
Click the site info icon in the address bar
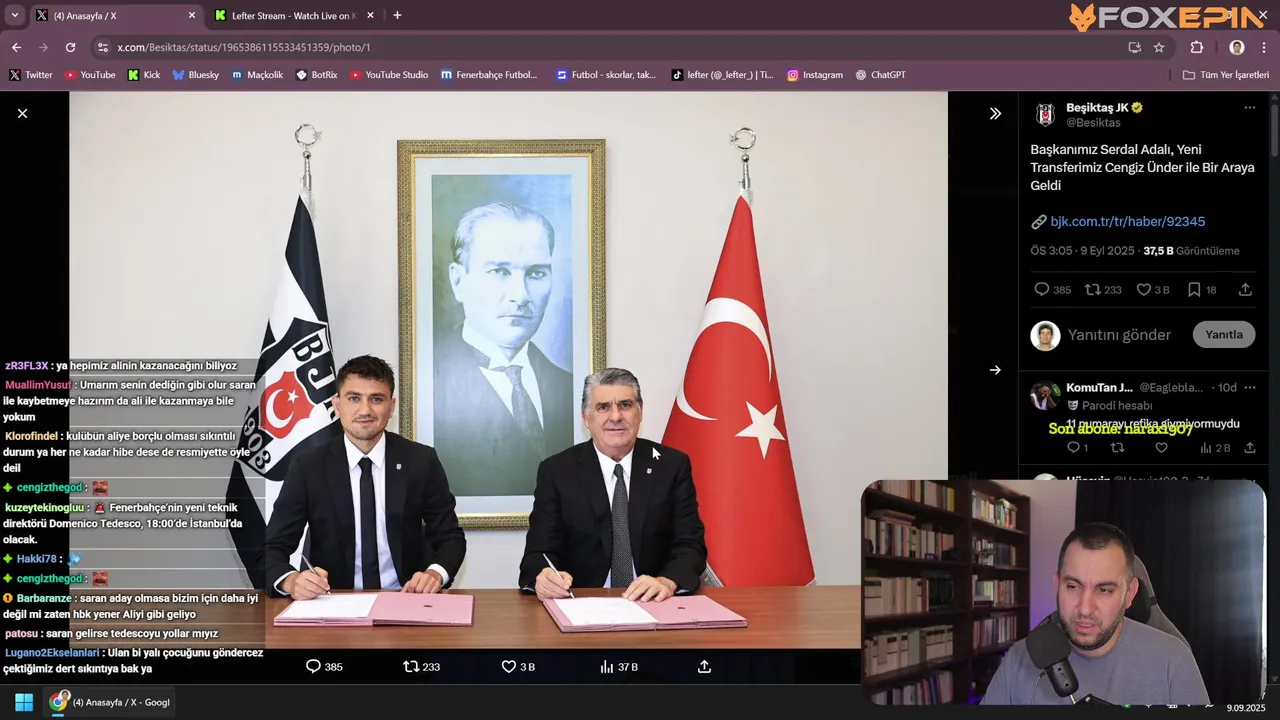[x=102, y=47]
